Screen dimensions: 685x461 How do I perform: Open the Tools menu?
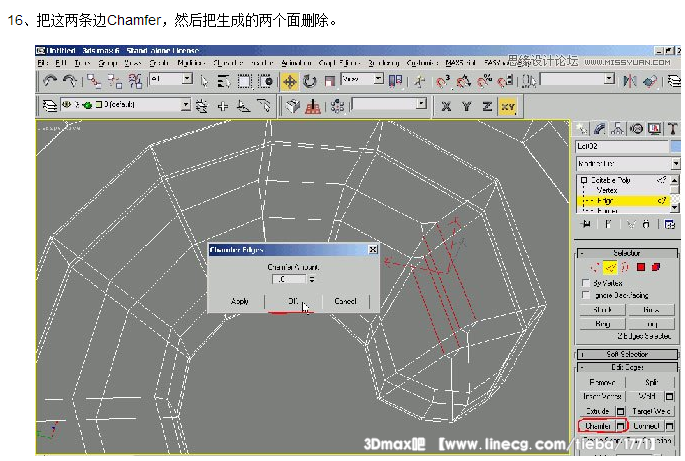(82, 63)
